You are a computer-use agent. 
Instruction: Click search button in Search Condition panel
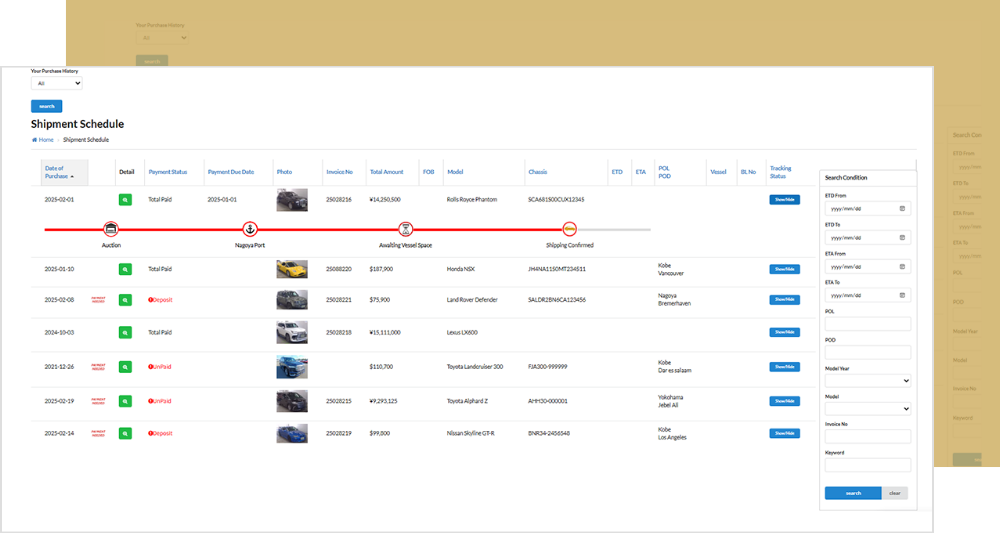853,493
